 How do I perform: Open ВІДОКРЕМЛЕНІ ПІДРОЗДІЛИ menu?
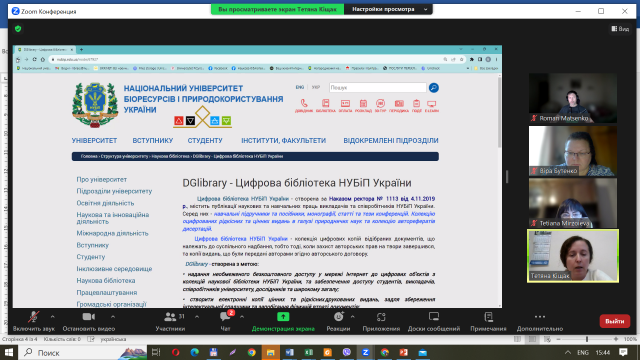click(x=391, y=140)
